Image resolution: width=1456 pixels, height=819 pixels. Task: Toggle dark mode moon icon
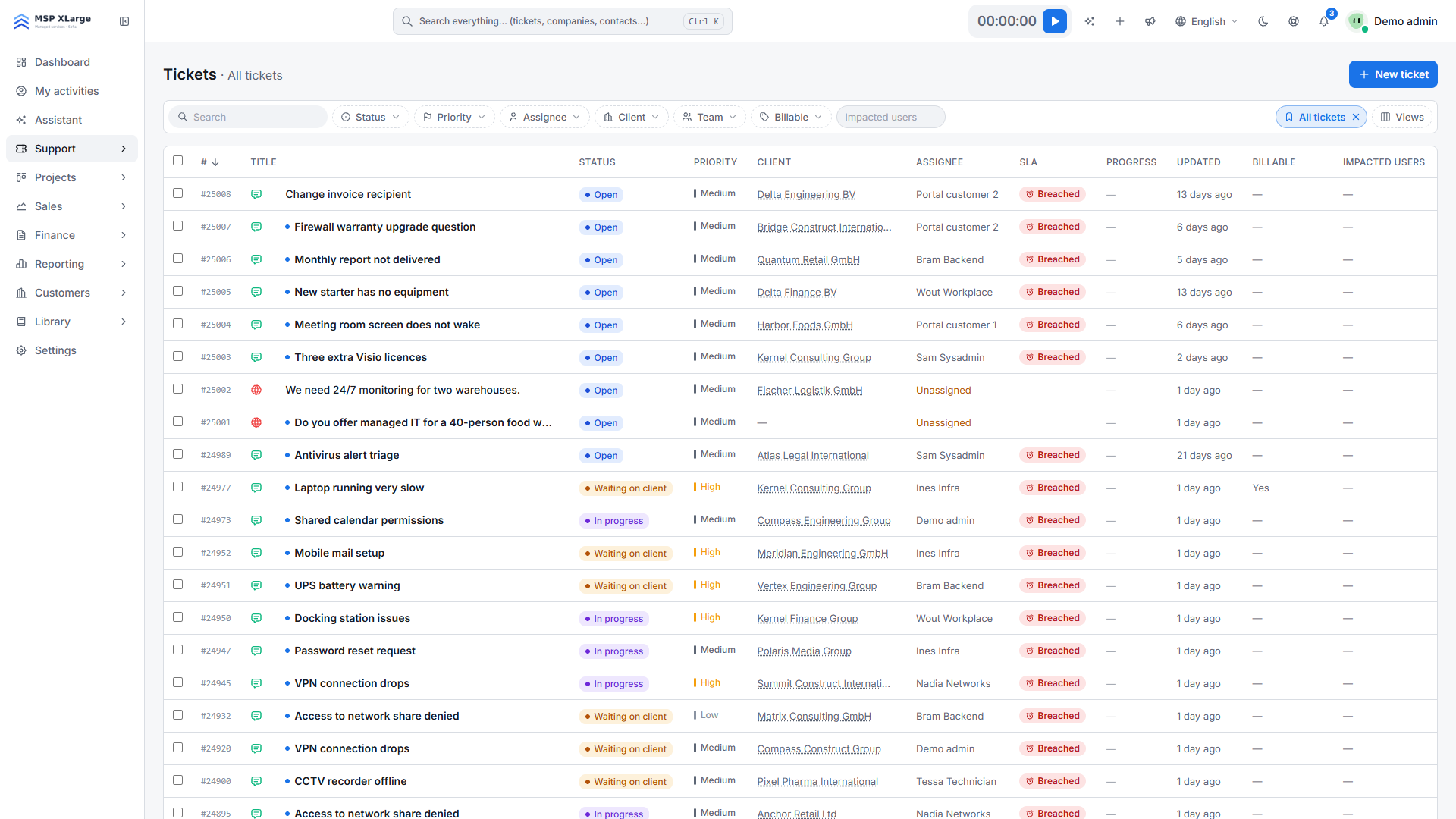coord(1263,21)
